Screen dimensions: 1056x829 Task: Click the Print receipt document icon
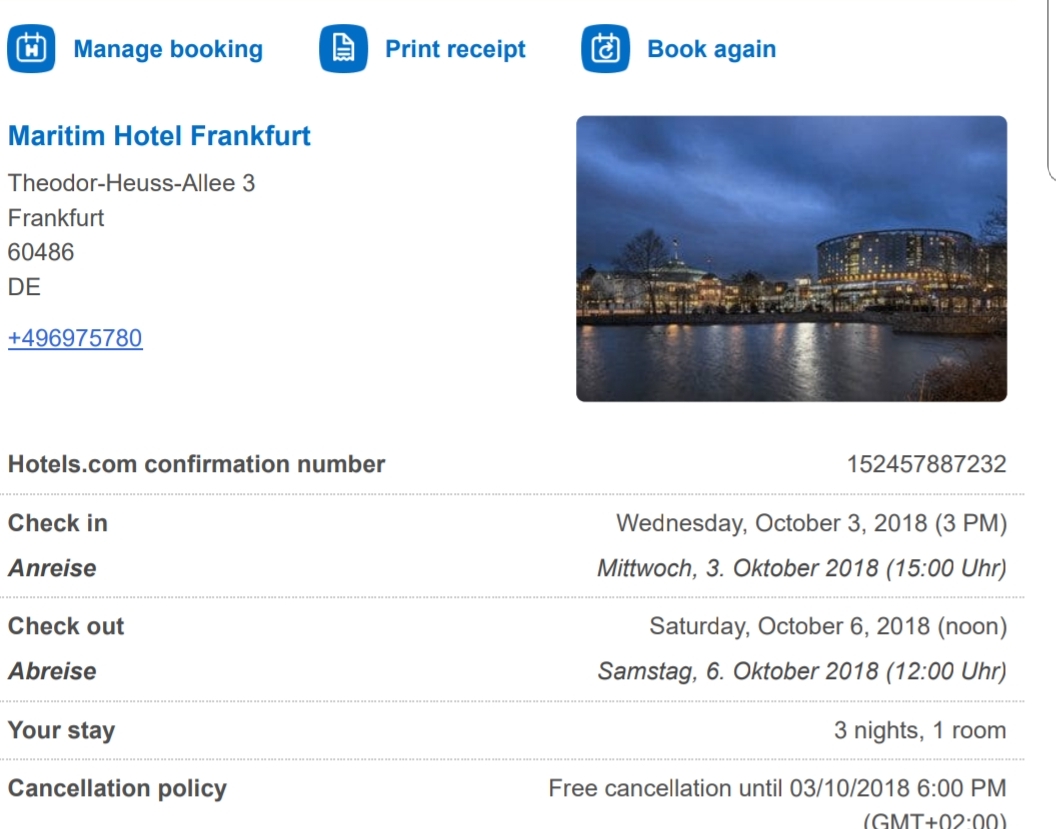click(x=343, y=49)
